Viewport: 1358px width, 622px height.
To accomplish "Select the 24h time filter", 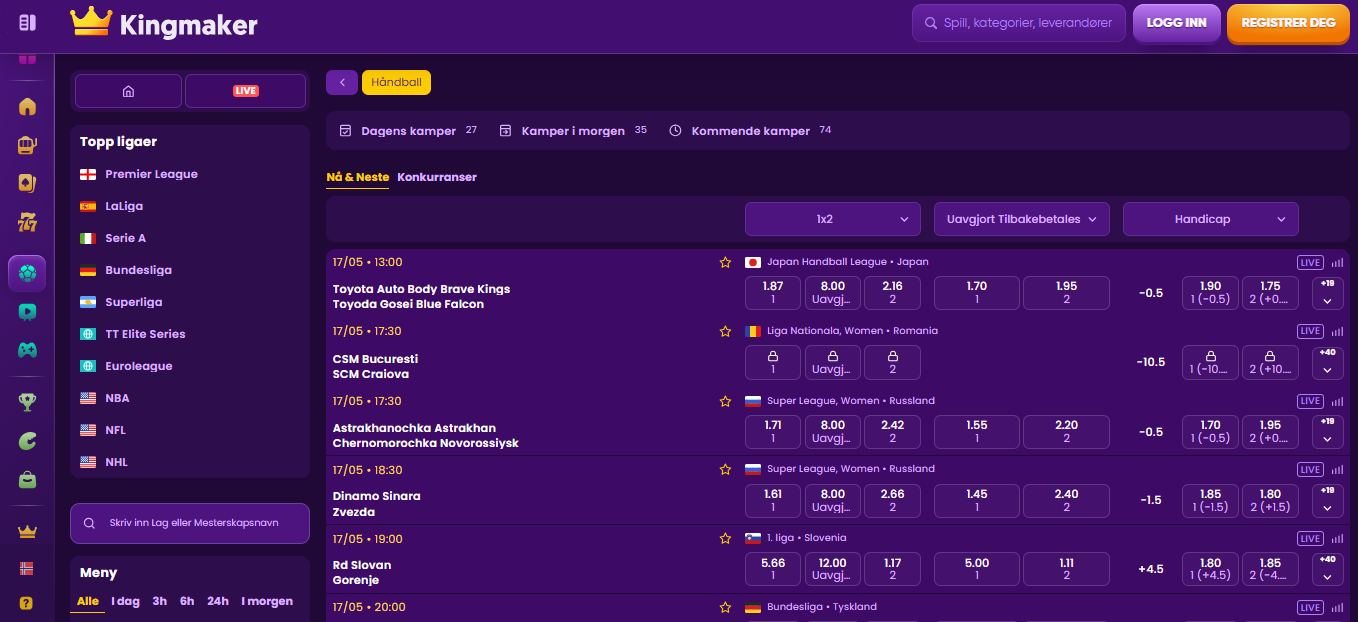I will 218,601.
